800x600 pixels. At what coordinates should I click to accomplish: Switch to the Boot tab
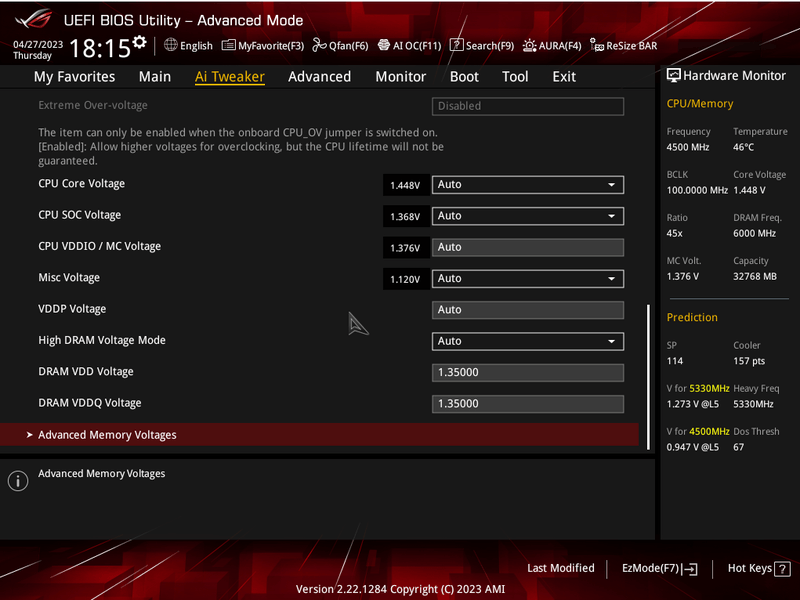464,77
